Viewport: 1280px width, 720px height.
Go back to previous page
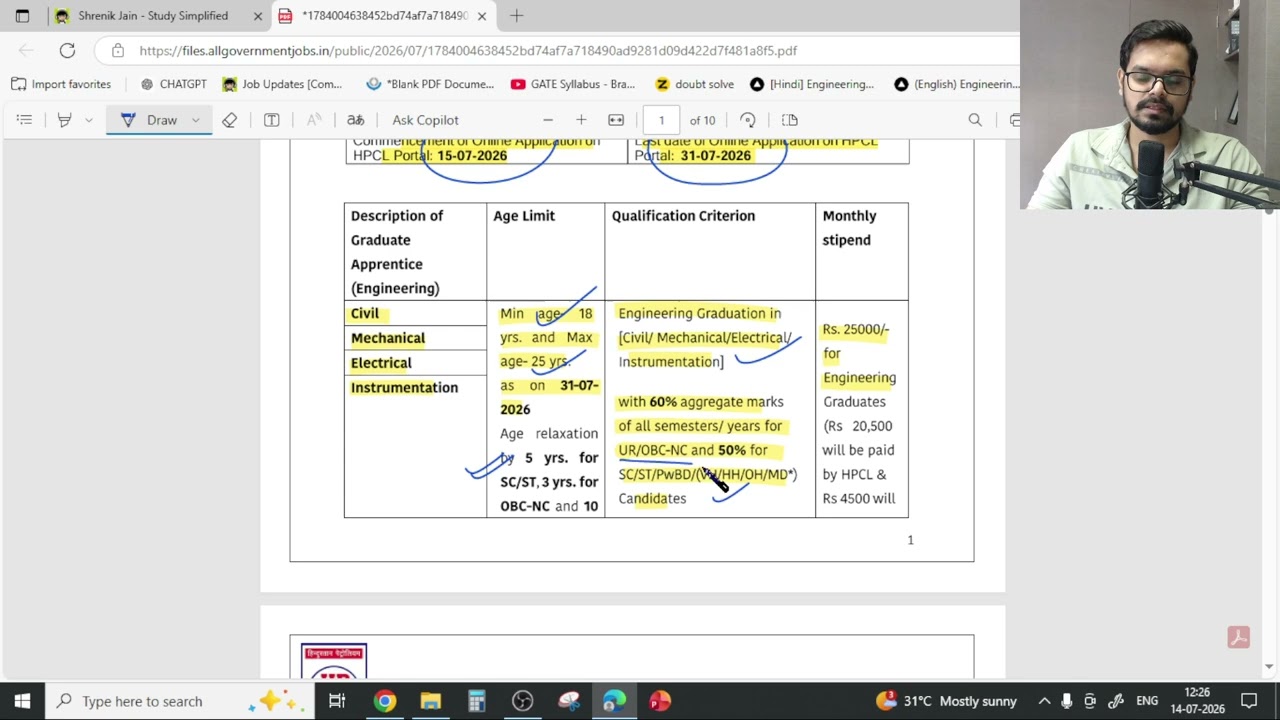click(x=26, y=50)
